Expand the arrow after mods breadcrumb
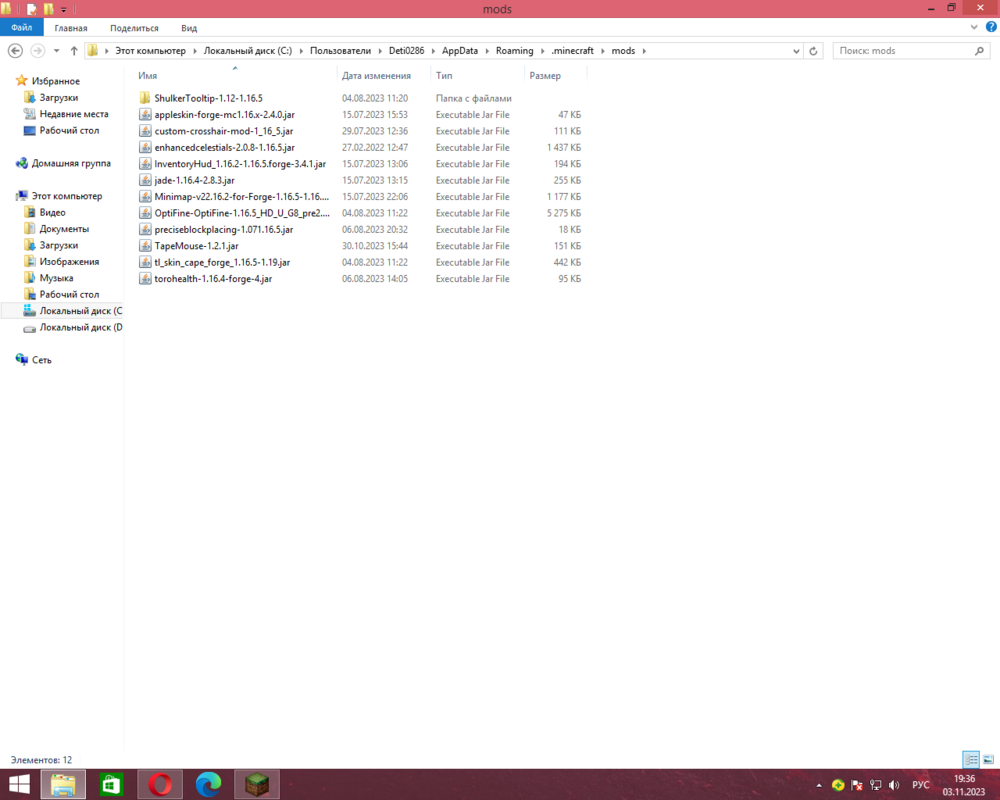The image size is (1000, 800). (x=644, y=50)
